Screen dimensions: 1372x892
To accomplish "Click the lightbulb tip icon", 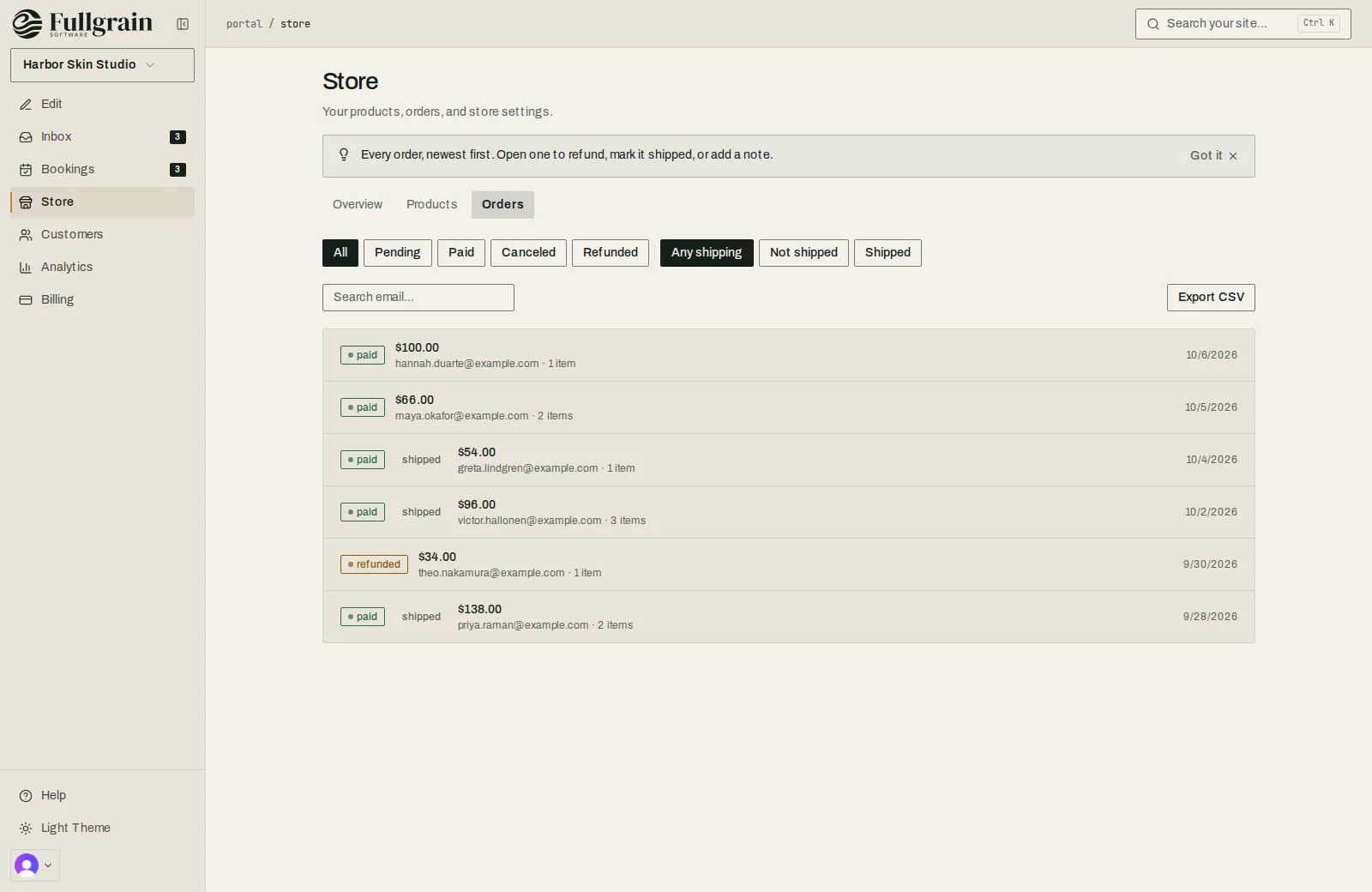I will pyautogui.click(x=344, y=155).
